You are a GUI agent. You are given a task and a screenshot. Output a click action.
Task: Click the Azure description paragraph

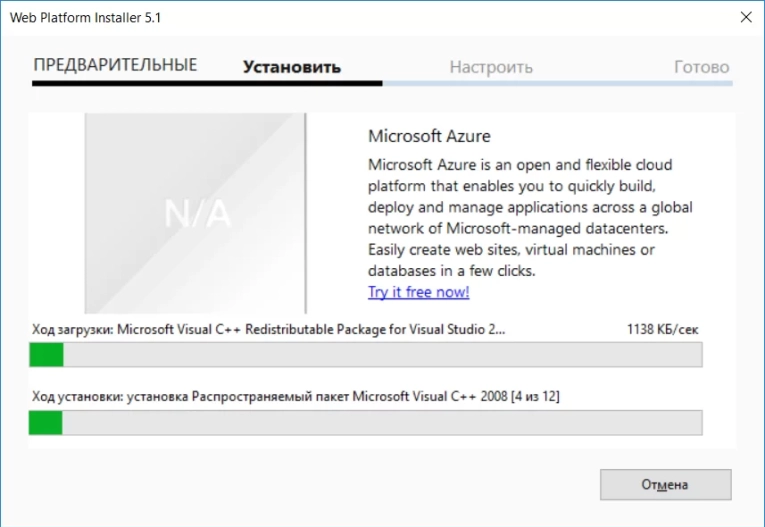coord(530,218)
